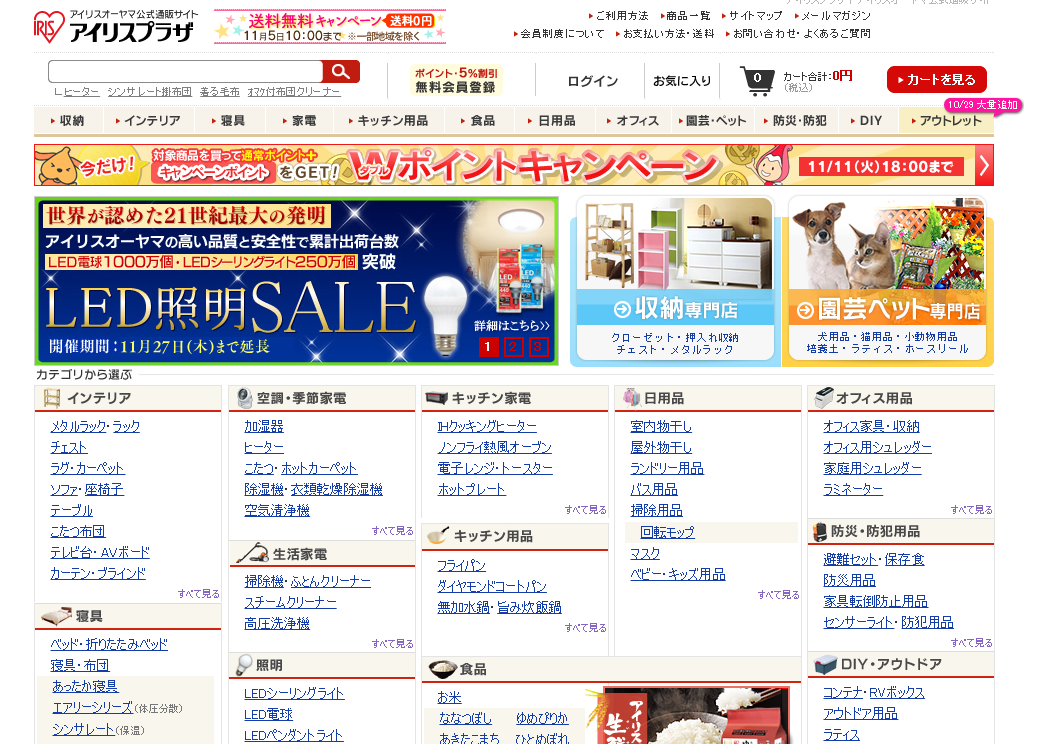Click the 日用品 category icon
This screenshot has height=744, width=1045.
[x=631, y=398]
